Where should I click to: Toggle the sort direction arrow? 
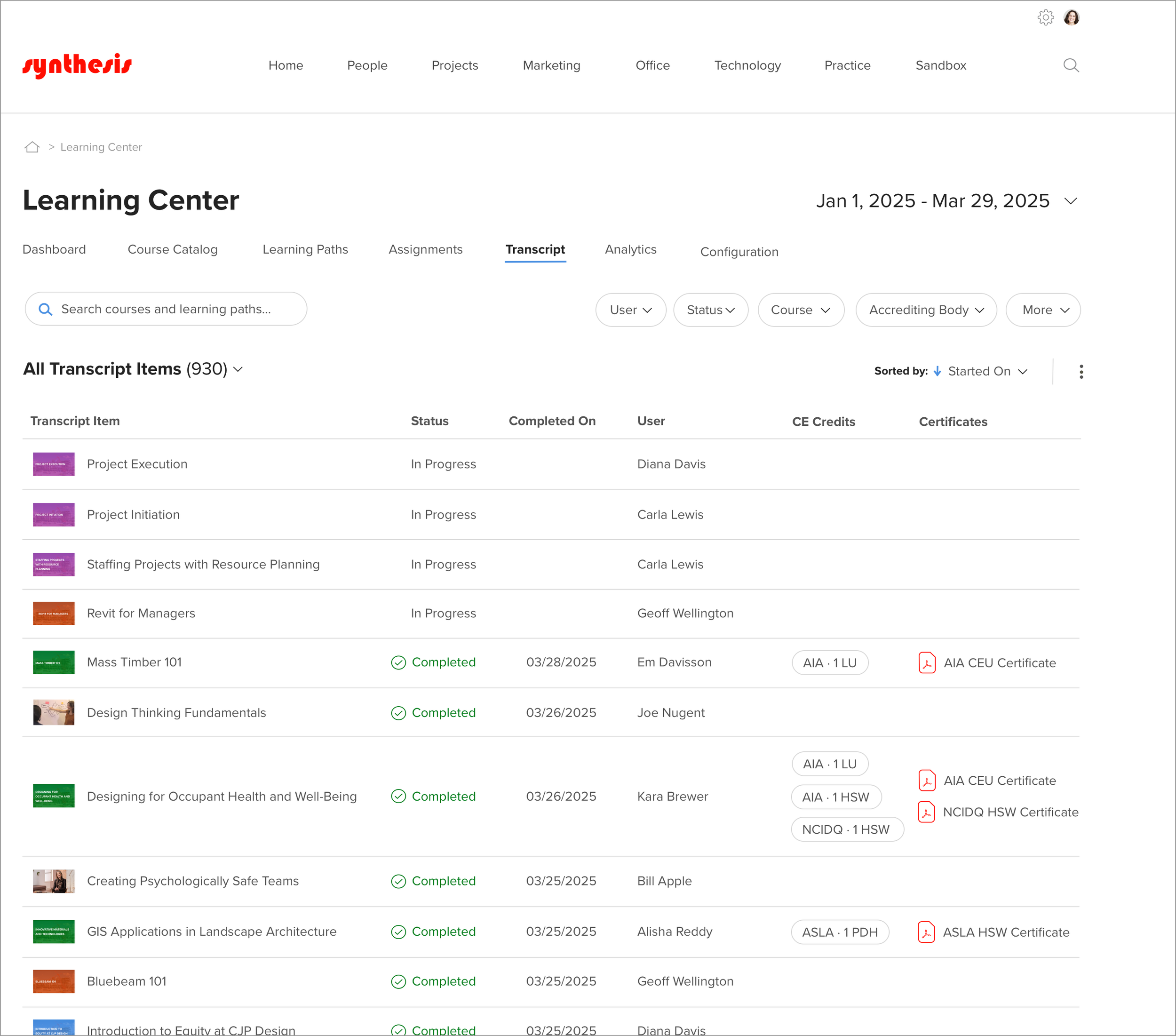point(937,371)
